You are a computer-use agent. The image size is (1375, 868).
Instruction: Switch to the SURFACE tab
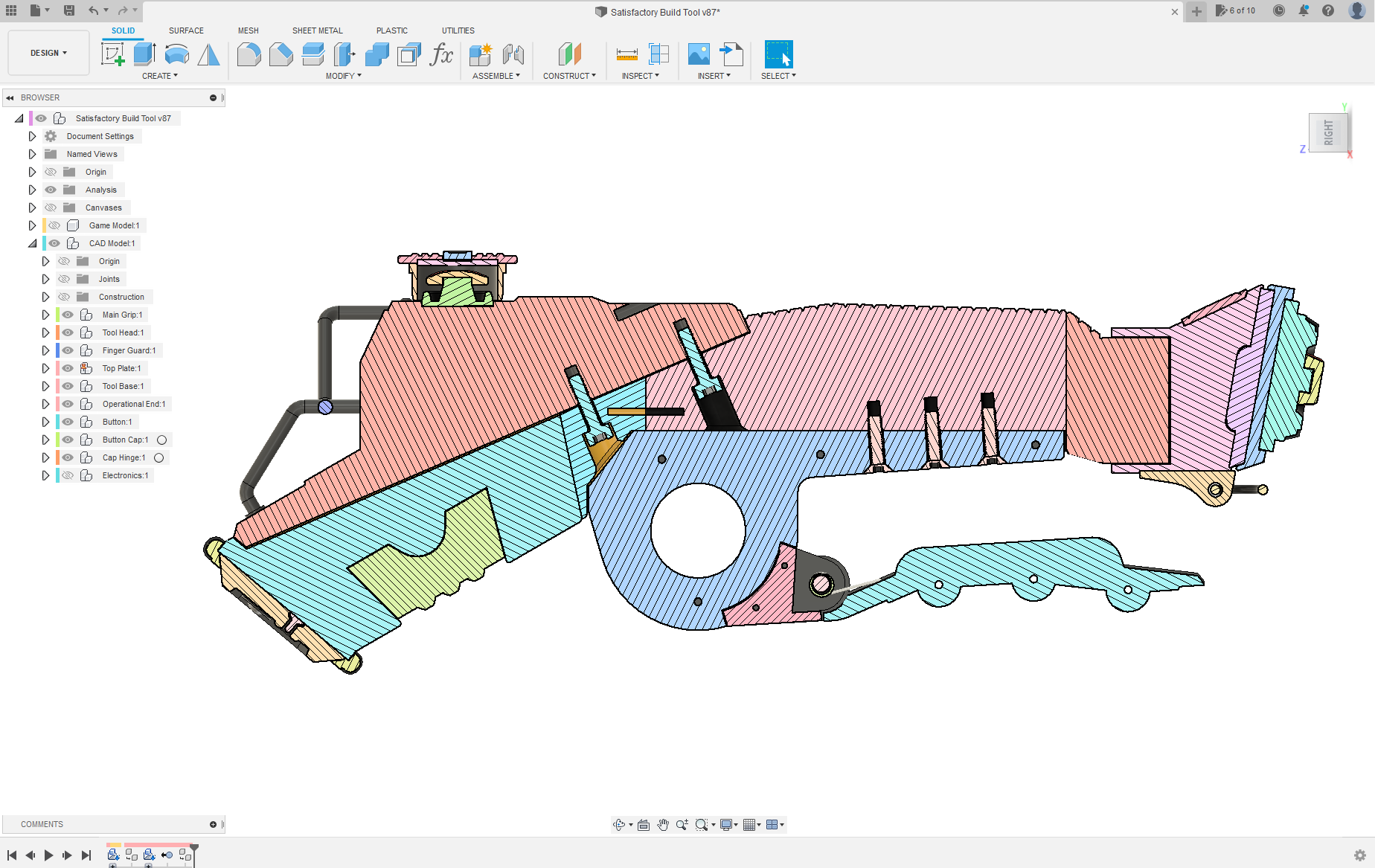186,30
